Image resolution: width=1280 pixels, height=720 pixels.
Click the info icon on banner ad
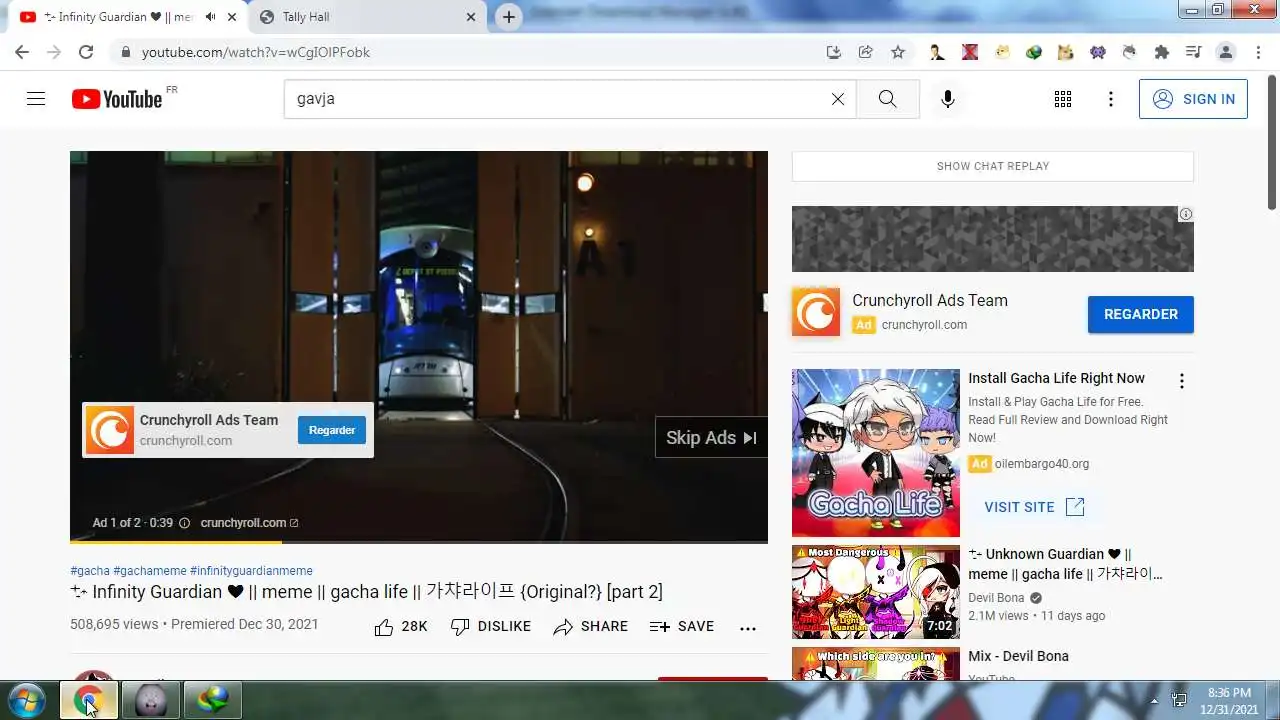pyautogui.click(x=1186, y=214)
